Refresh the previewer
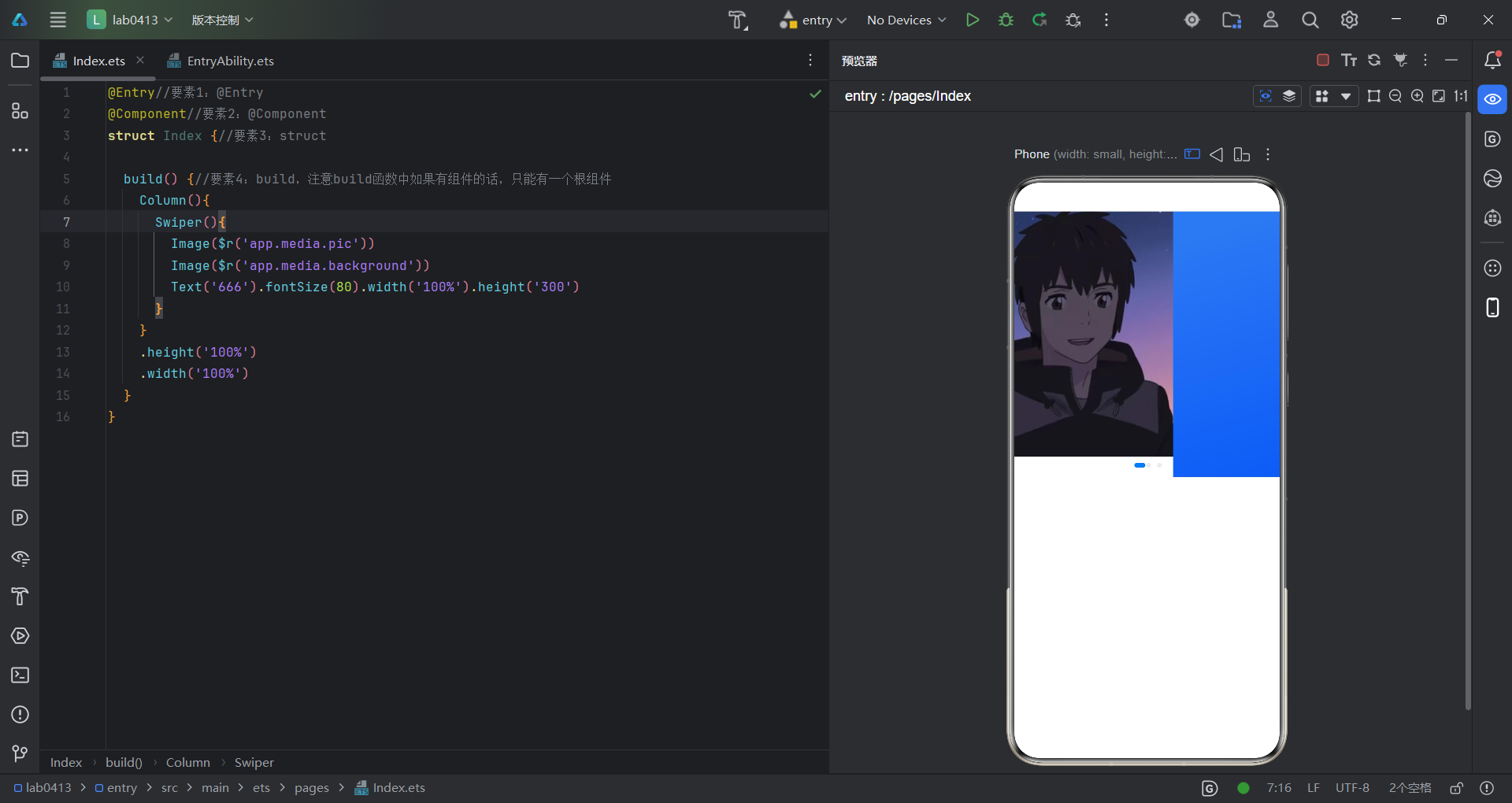The height and width of the screenshot is (803, 1512). [1374, 60]
